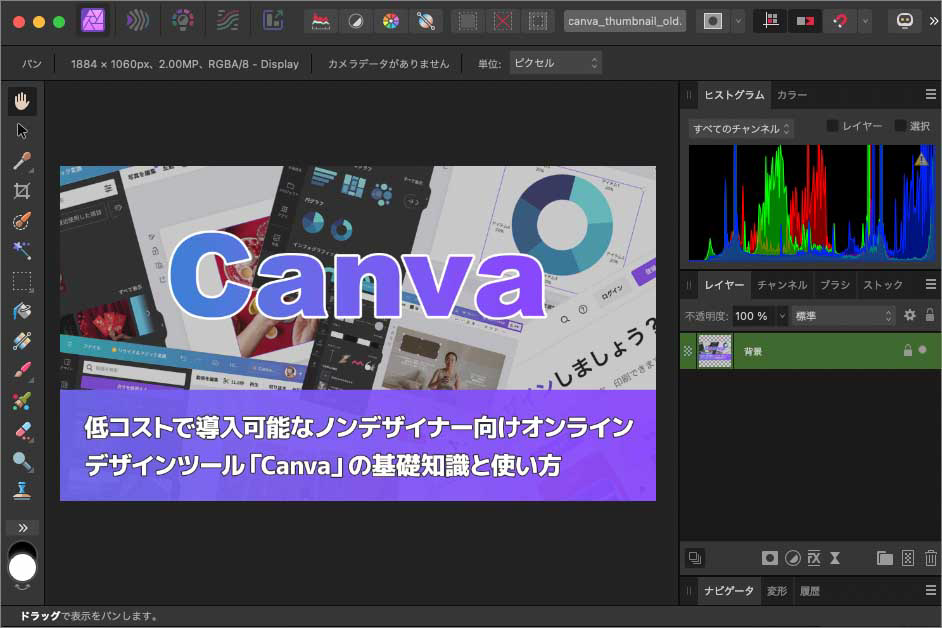This screenshot has height=628, width=942.
Task: Add a mask to the 背景 layer
Action: (x=769, y=558)
